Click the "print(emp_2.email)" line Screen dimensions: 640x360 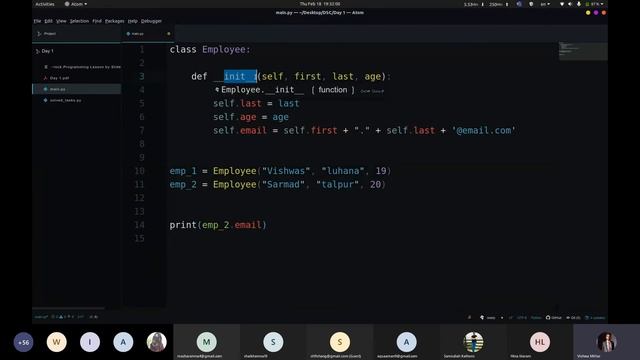coord(218,225)
